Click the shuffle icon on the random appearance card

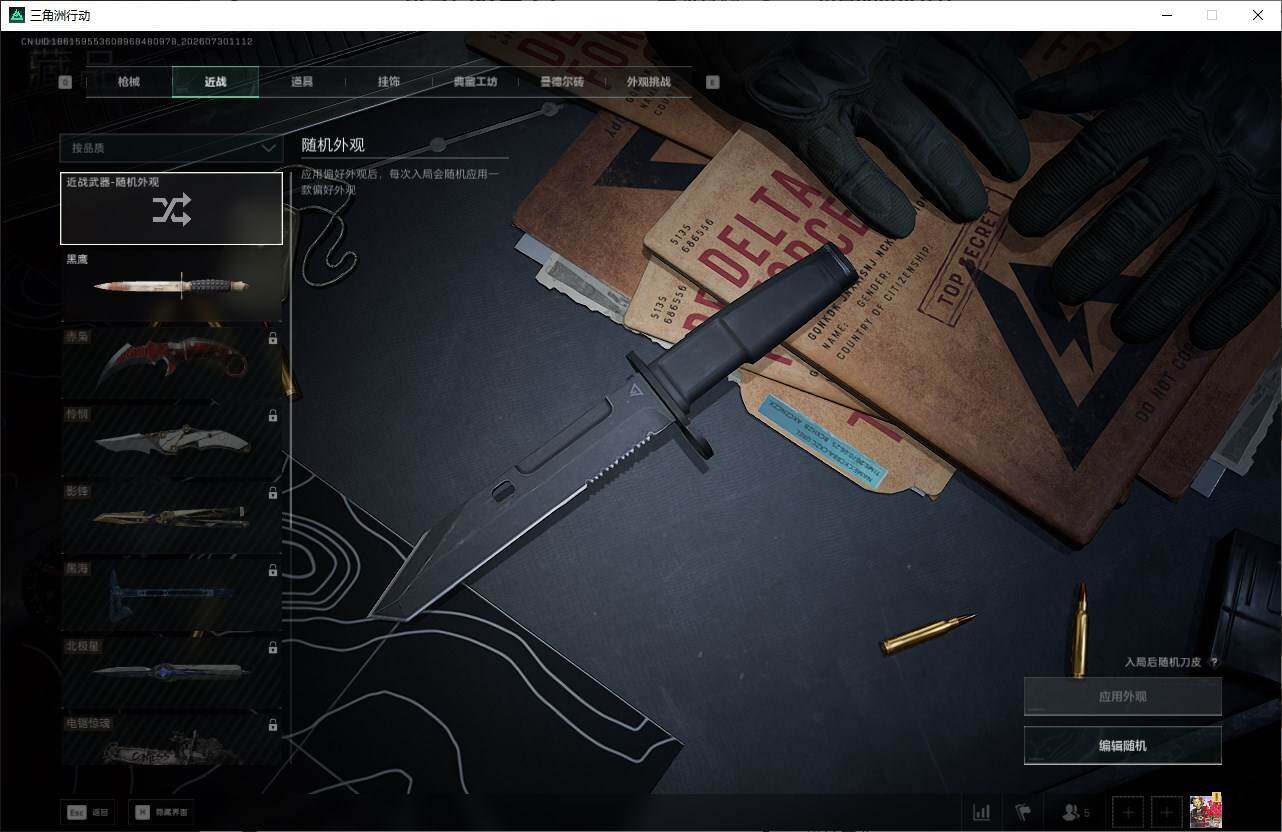coord(172,209)
